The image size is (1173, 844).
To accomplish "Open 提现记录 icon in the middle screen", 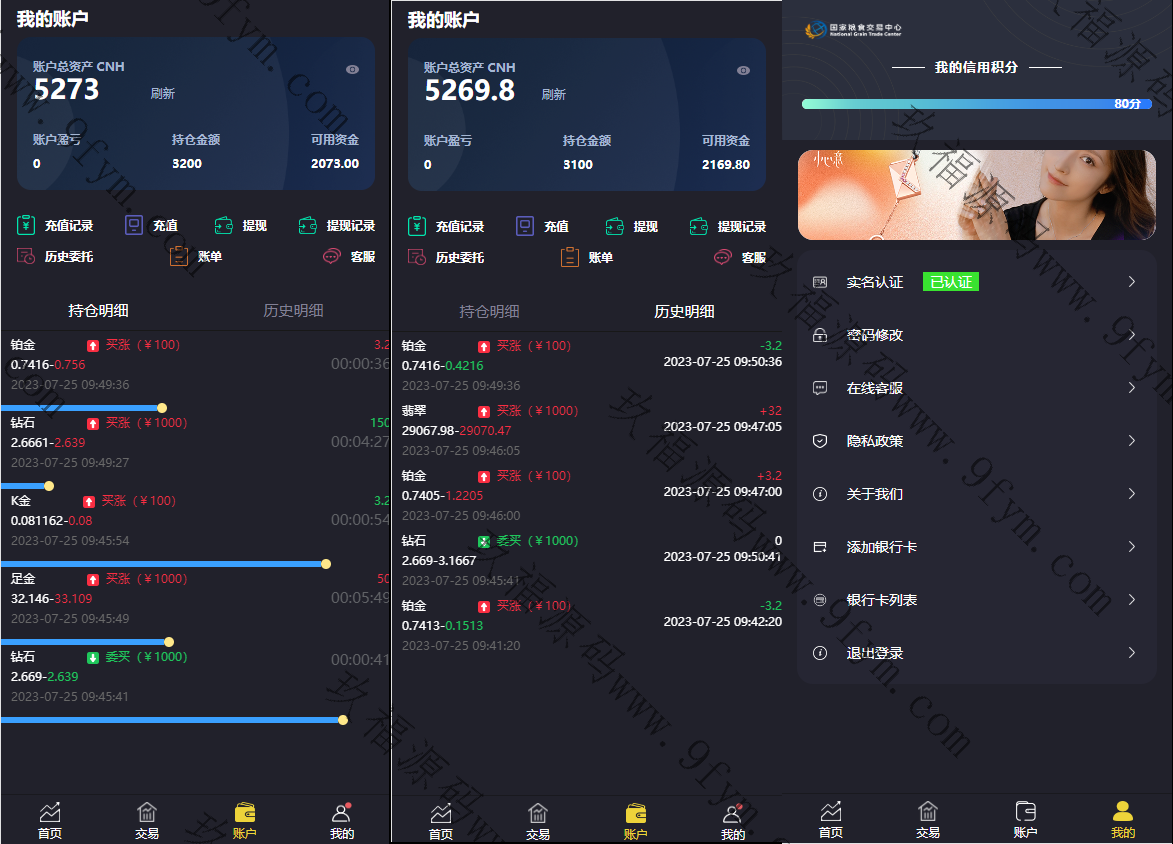I will pyautogui.click(x=700, y=227).
